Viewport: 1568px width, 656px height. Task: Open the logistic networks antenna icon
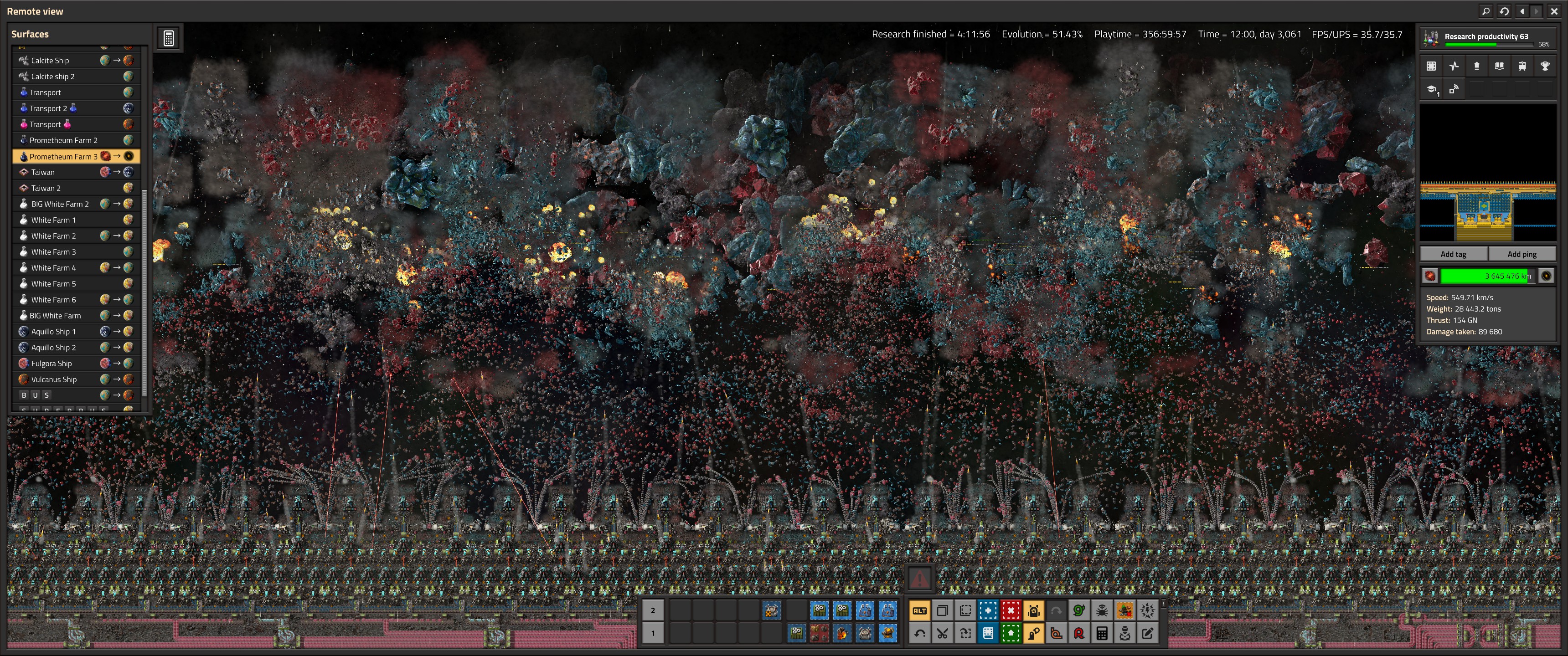(x=1454, y=89)
